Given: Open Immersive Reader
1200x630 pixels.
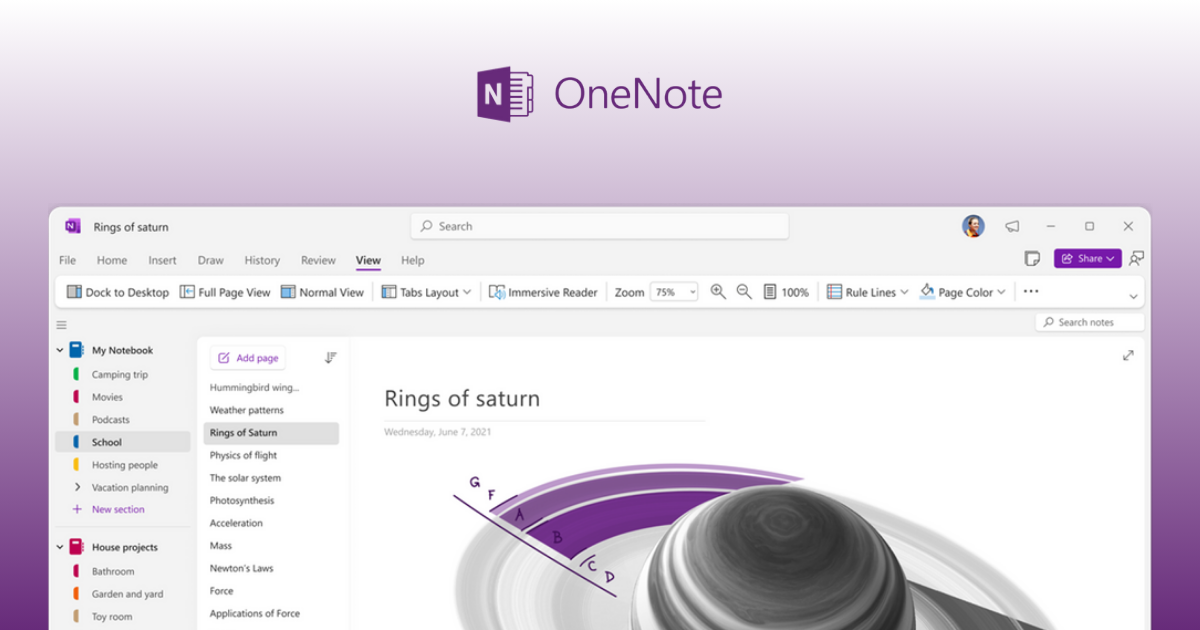Looking at the screenshot, I should coord(543,292).
